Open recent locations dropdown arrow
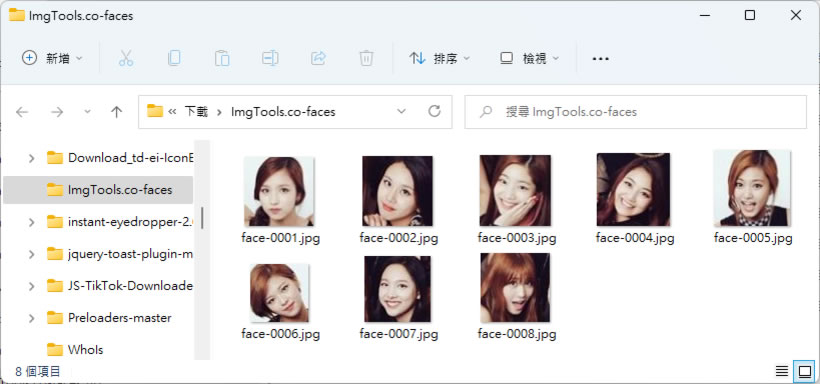 coord(87,111)
